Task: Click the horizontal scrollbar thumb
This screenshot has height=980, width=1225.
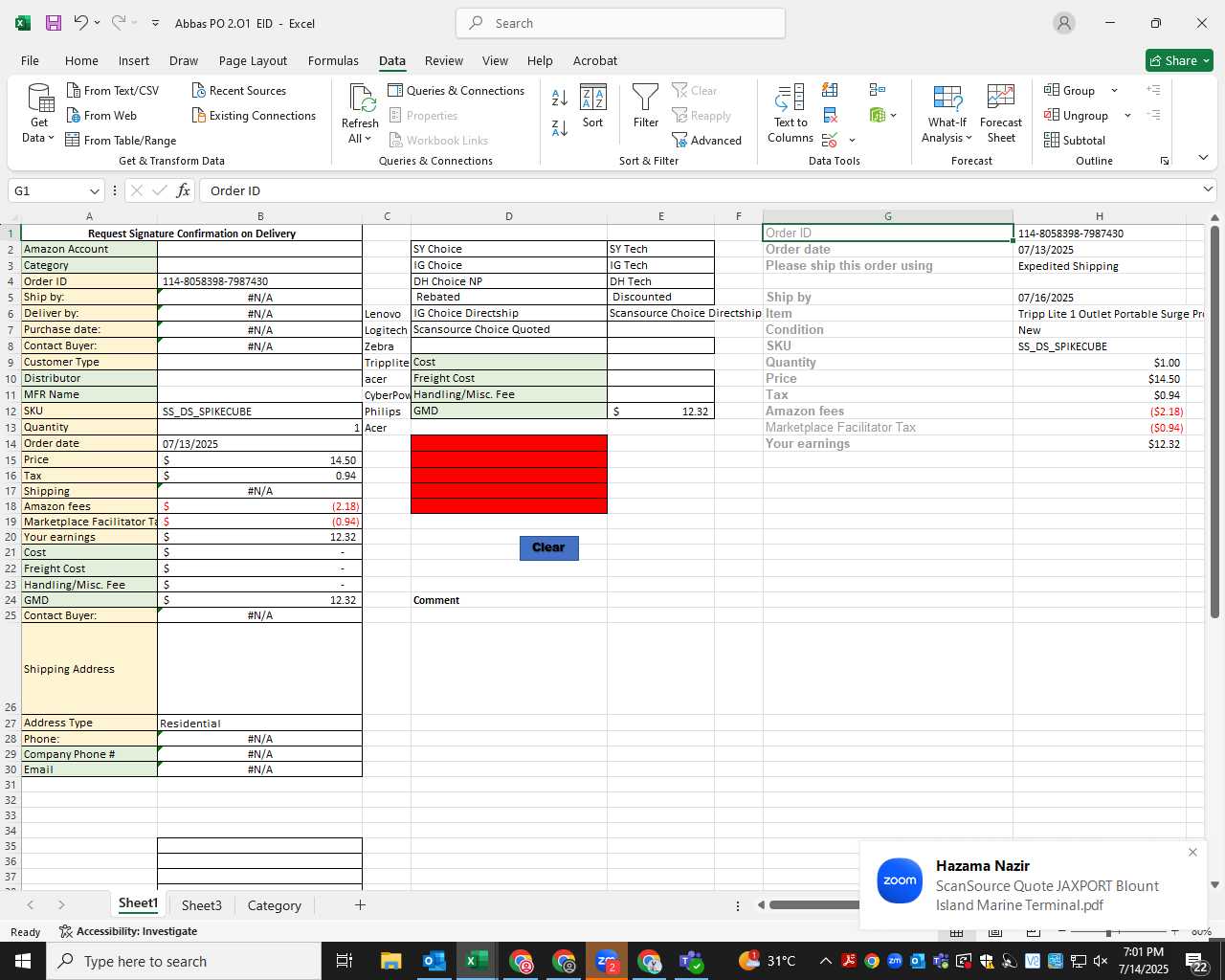Action: [814, 904]
